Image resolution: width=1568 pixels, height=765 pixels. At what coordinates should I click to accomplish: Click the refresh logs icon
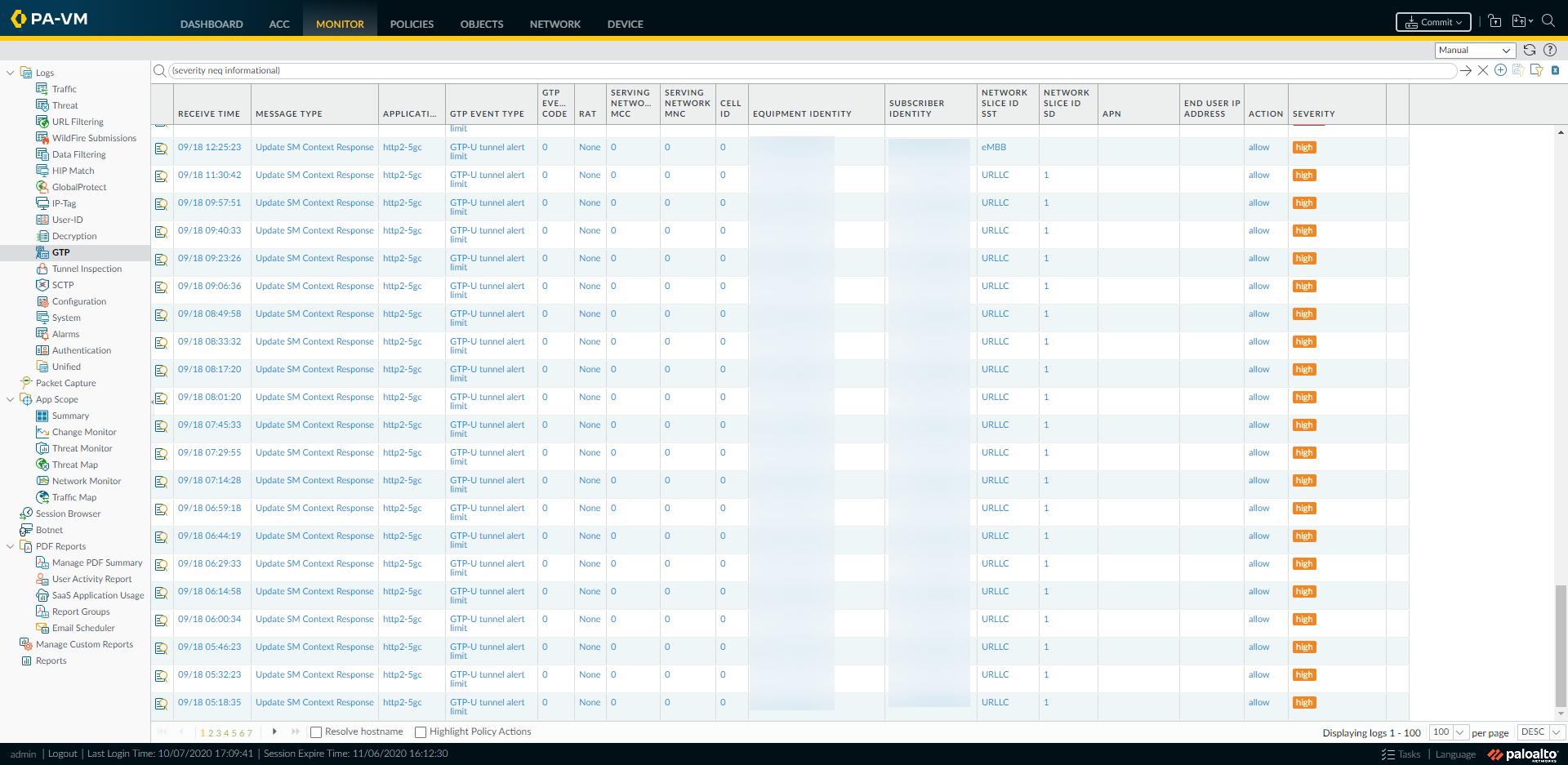1530,50
